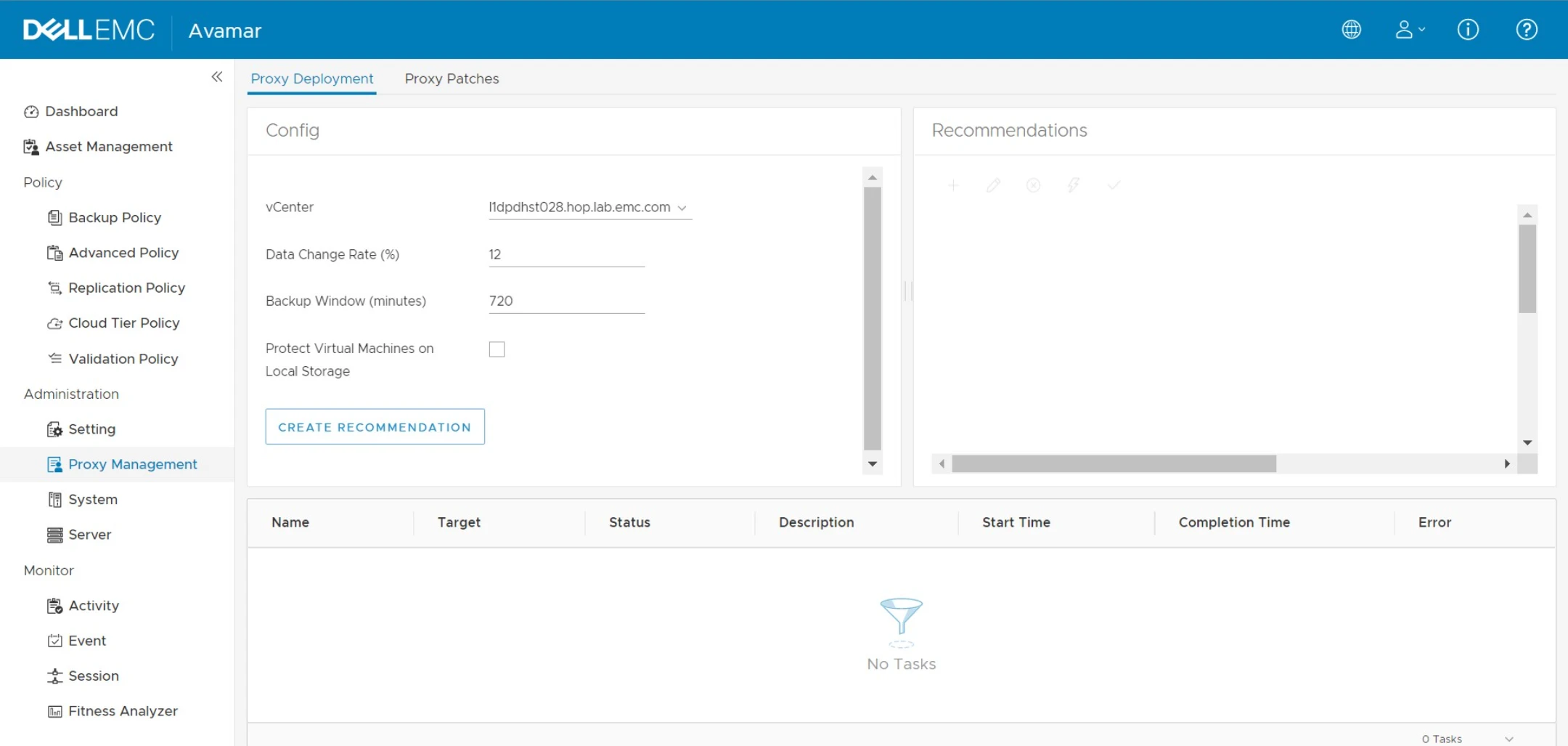This screenshot has height=746, width=1568.
Task: Click the Recommendations scroll down arrow
Action: (1527, 442)
